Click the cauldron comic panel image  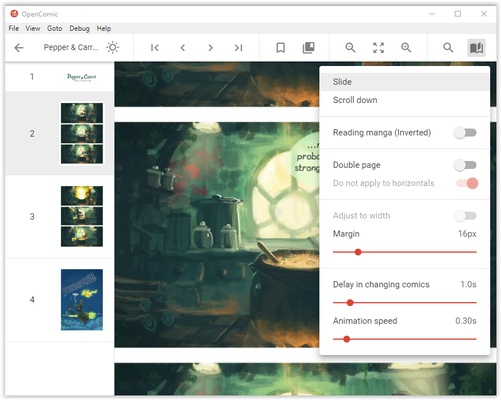(217, 235)
